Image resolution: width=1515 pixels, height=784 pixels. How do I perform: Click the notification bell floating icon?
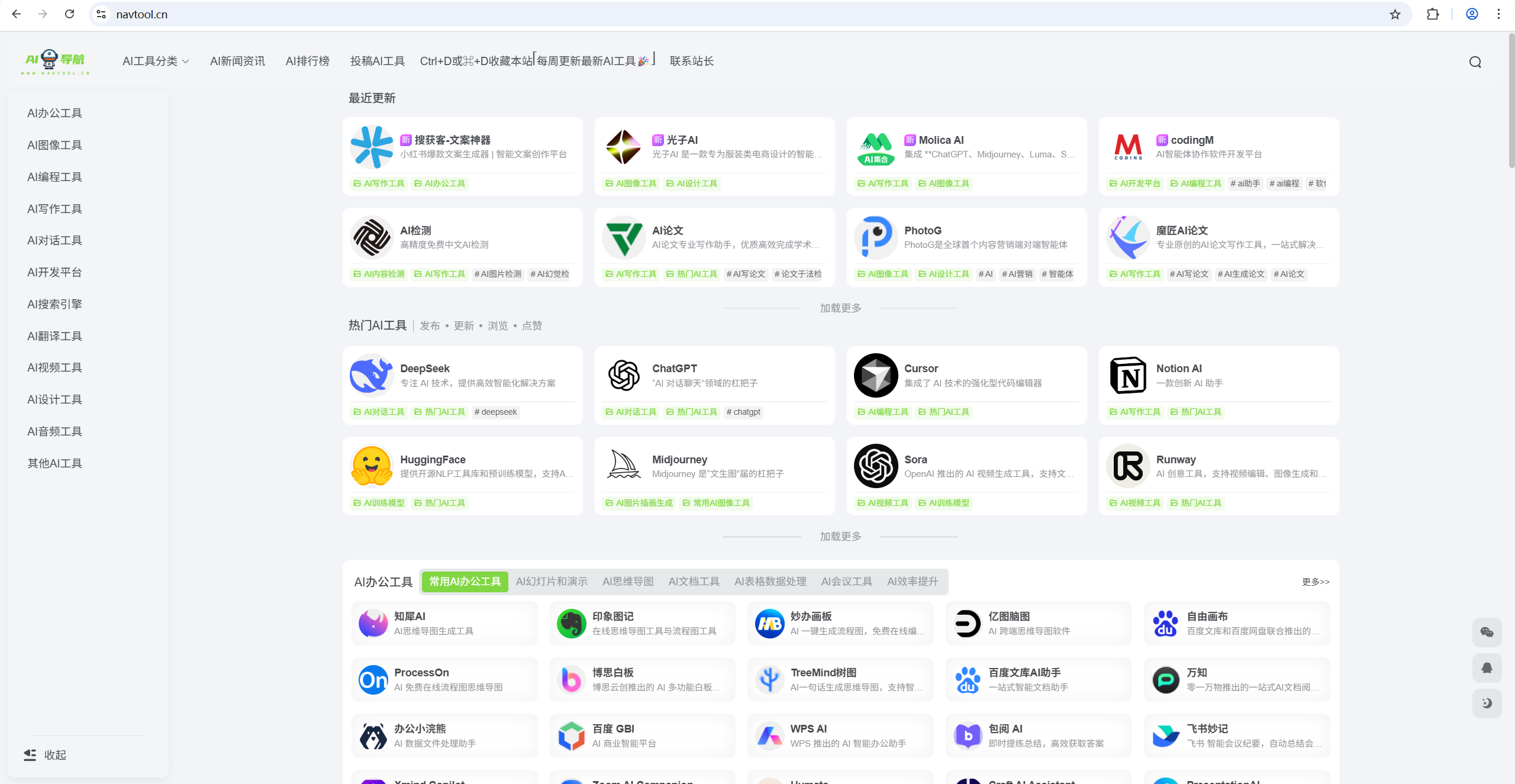pyautogui.click(x=1487, y=668)
